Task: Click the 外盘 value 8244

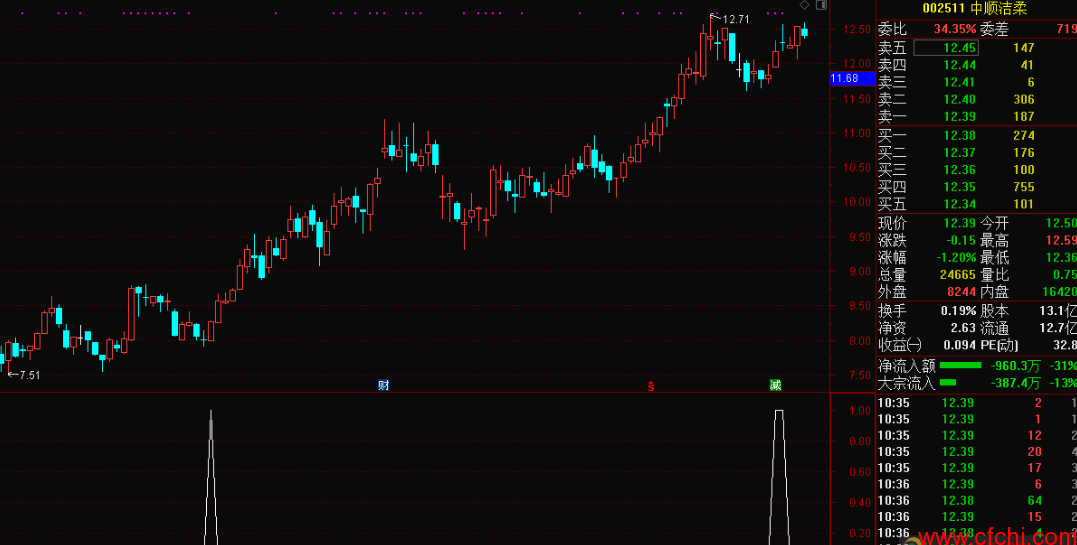Action: (x=962, y=292)
